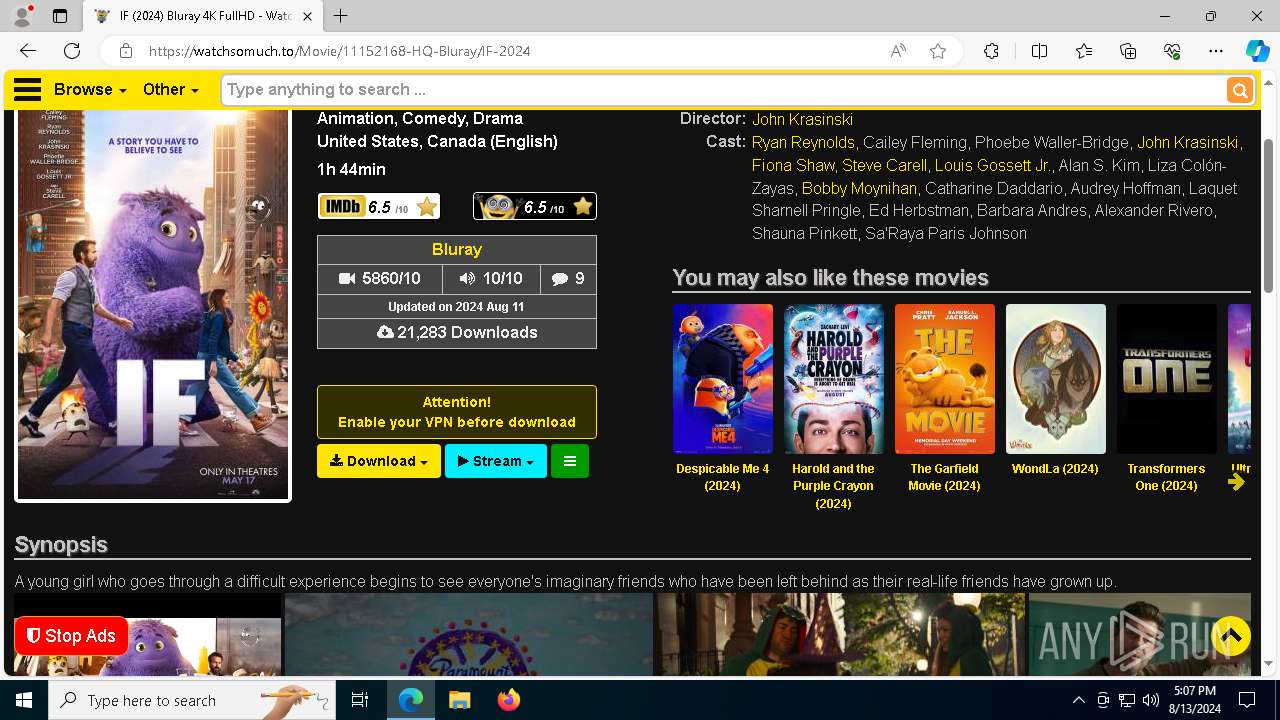Viewport: 1280px width, 720px height.
Task: Open the Collections icon
Action: tap(1128, 51)
